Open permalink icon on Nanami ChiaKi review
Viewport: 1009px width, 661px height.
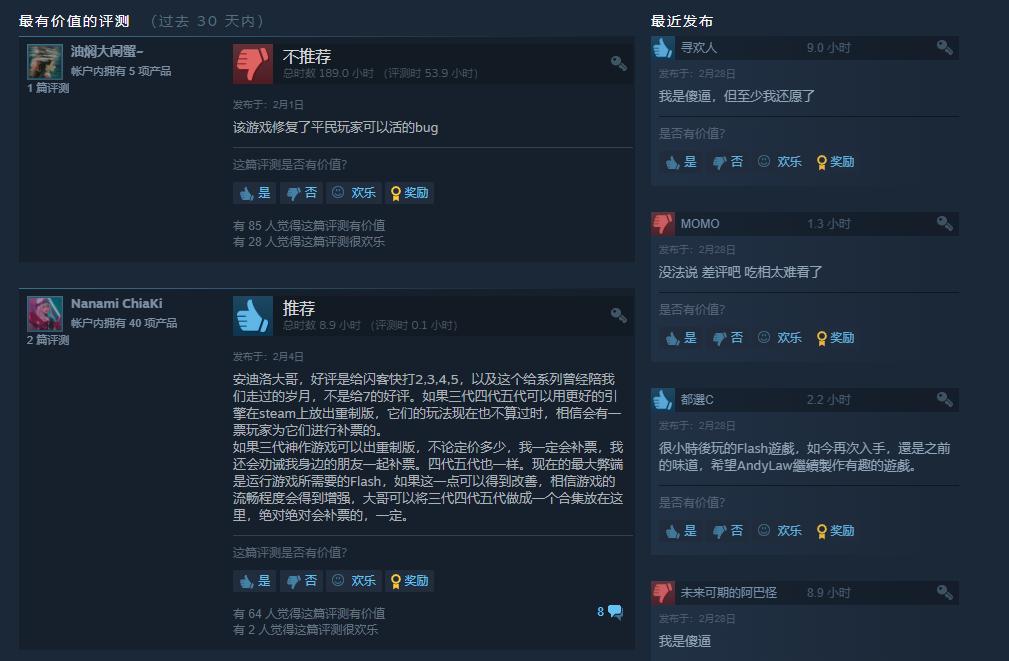pos(618,315)
